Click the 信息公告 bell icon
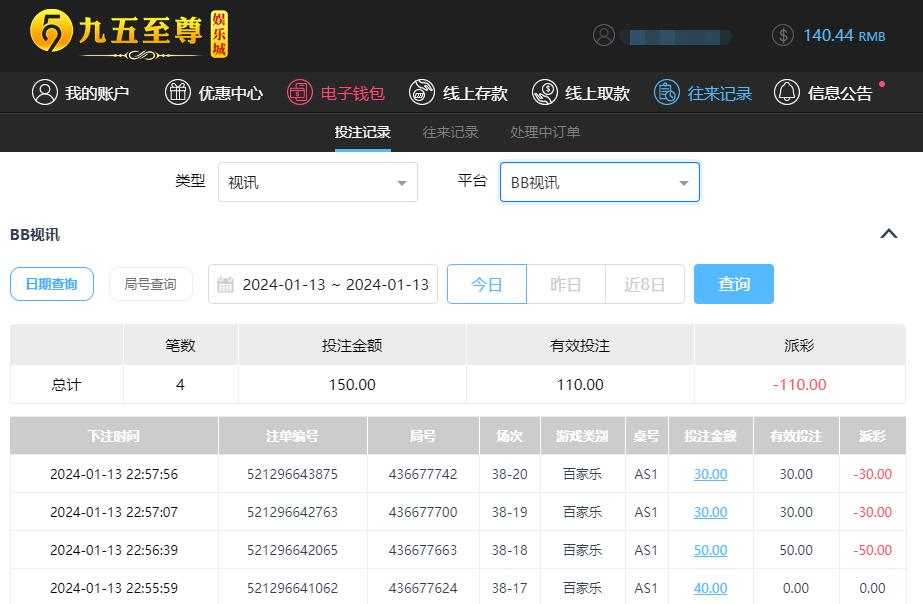 tap(786, 93)
